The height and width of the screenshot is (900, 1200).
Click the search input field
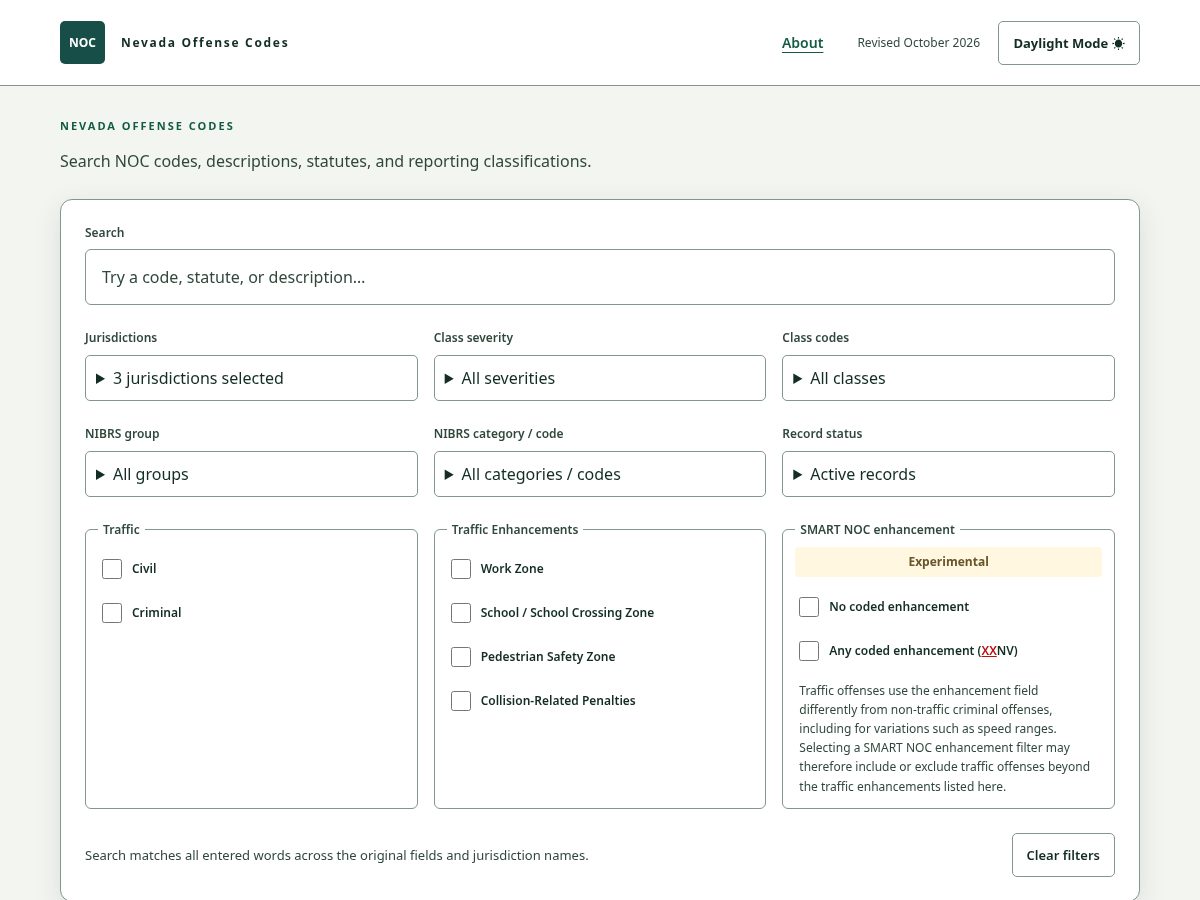[x=600, y=277]
